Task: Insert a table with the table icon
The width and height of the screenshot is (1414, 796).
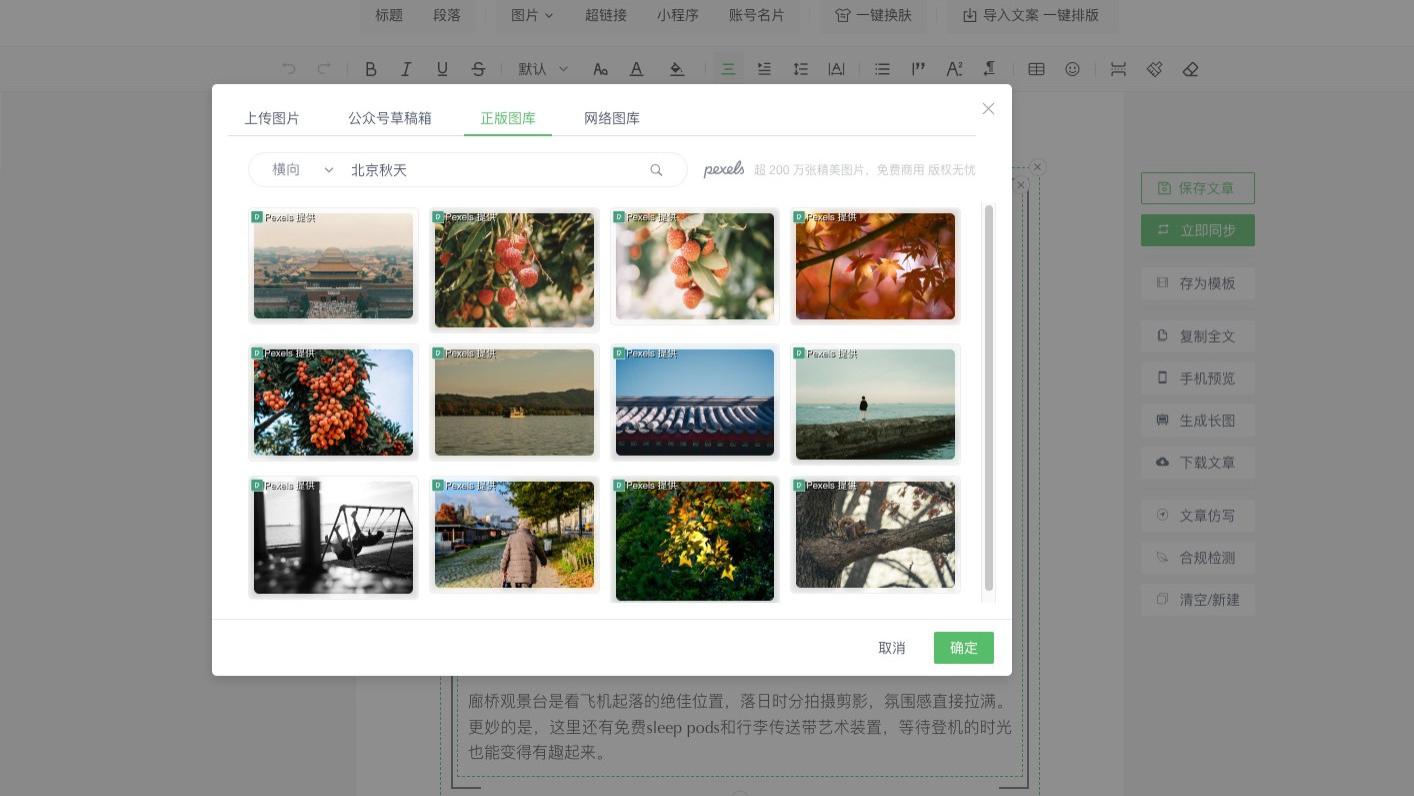Action: [1036, 69]
